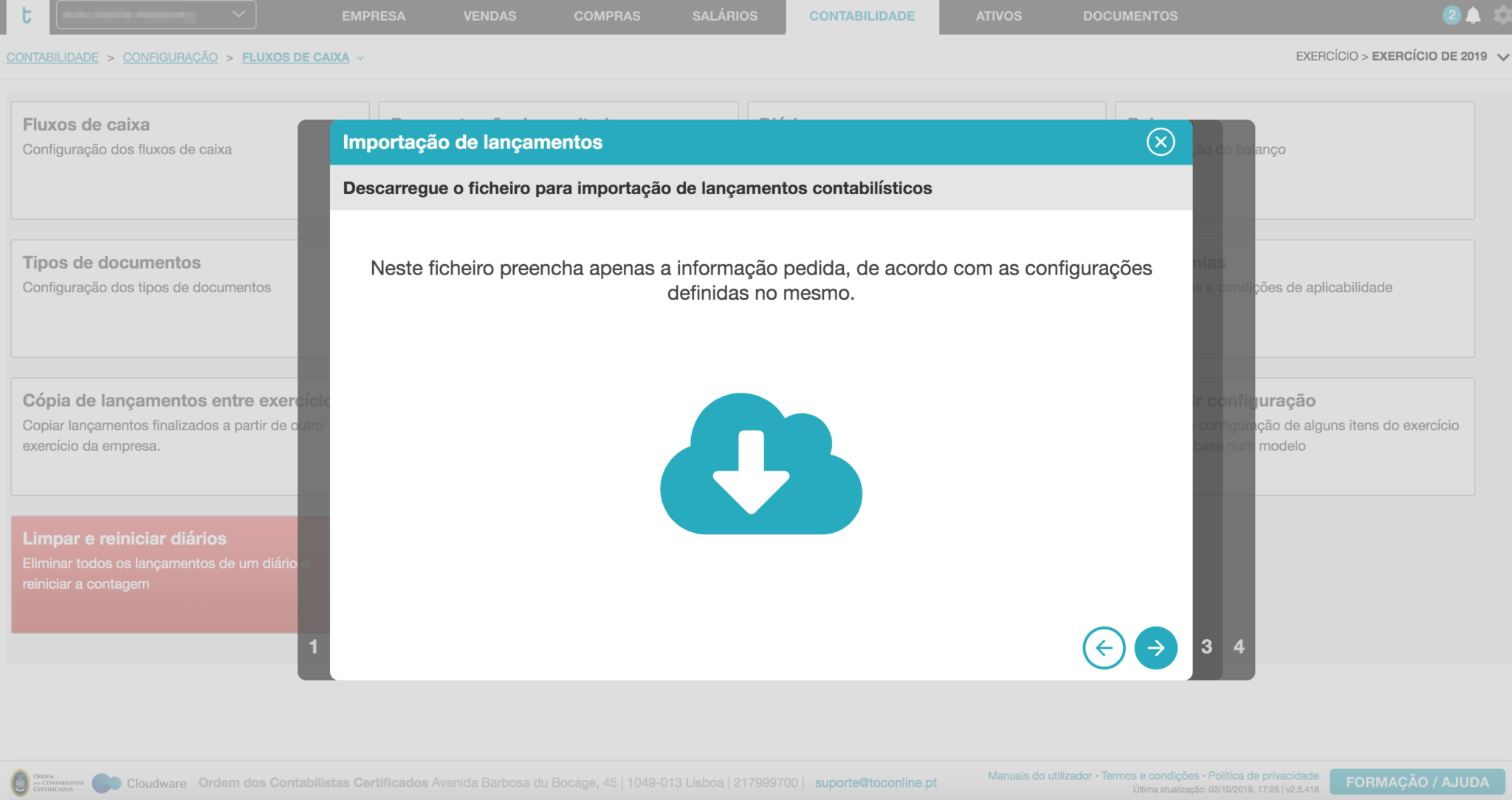Expand the company selector dropdown

tap(238, 13)
